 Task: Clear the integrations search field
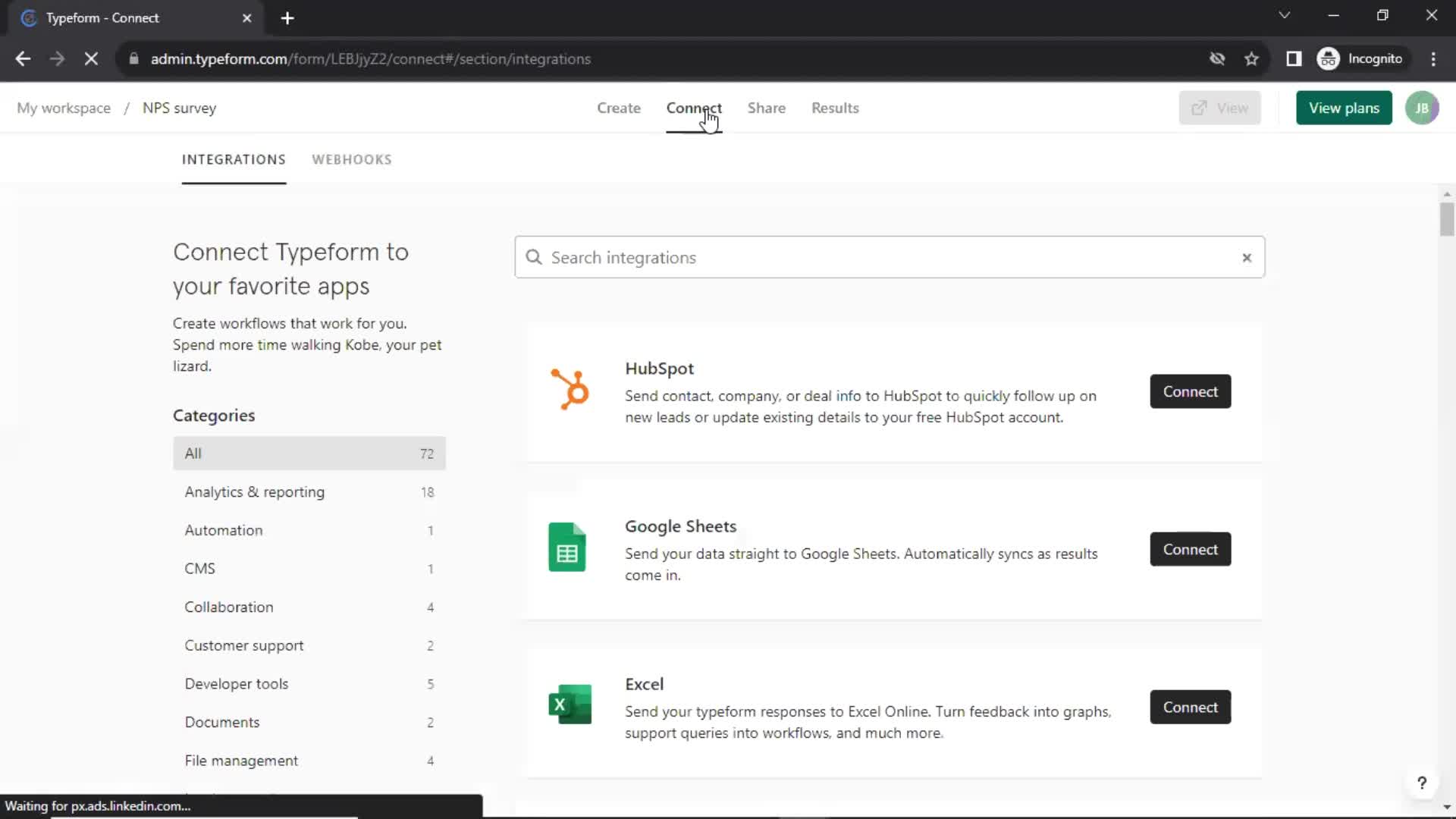tap(1247, 258)
